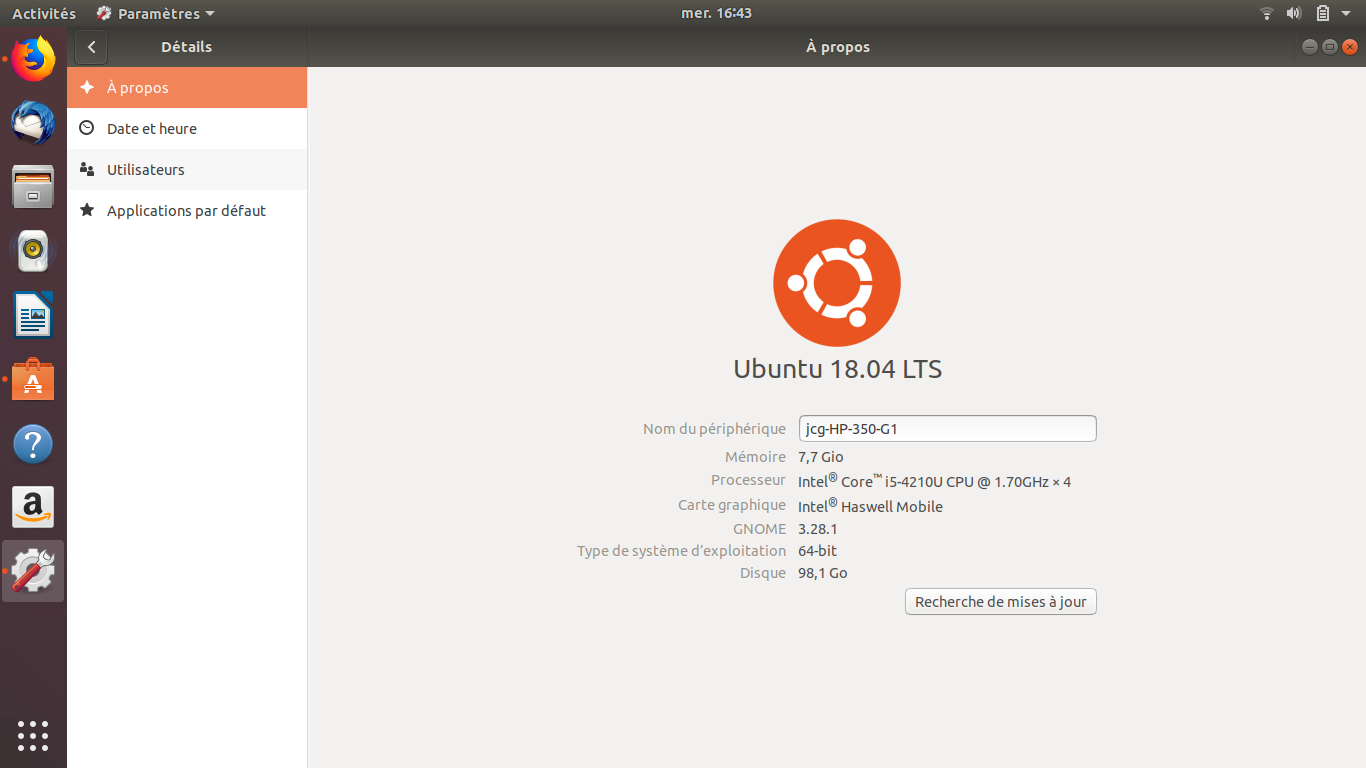The image size is (1366, 768).
Task: Click the Ubuntu logo image
Action: point(837,283)
